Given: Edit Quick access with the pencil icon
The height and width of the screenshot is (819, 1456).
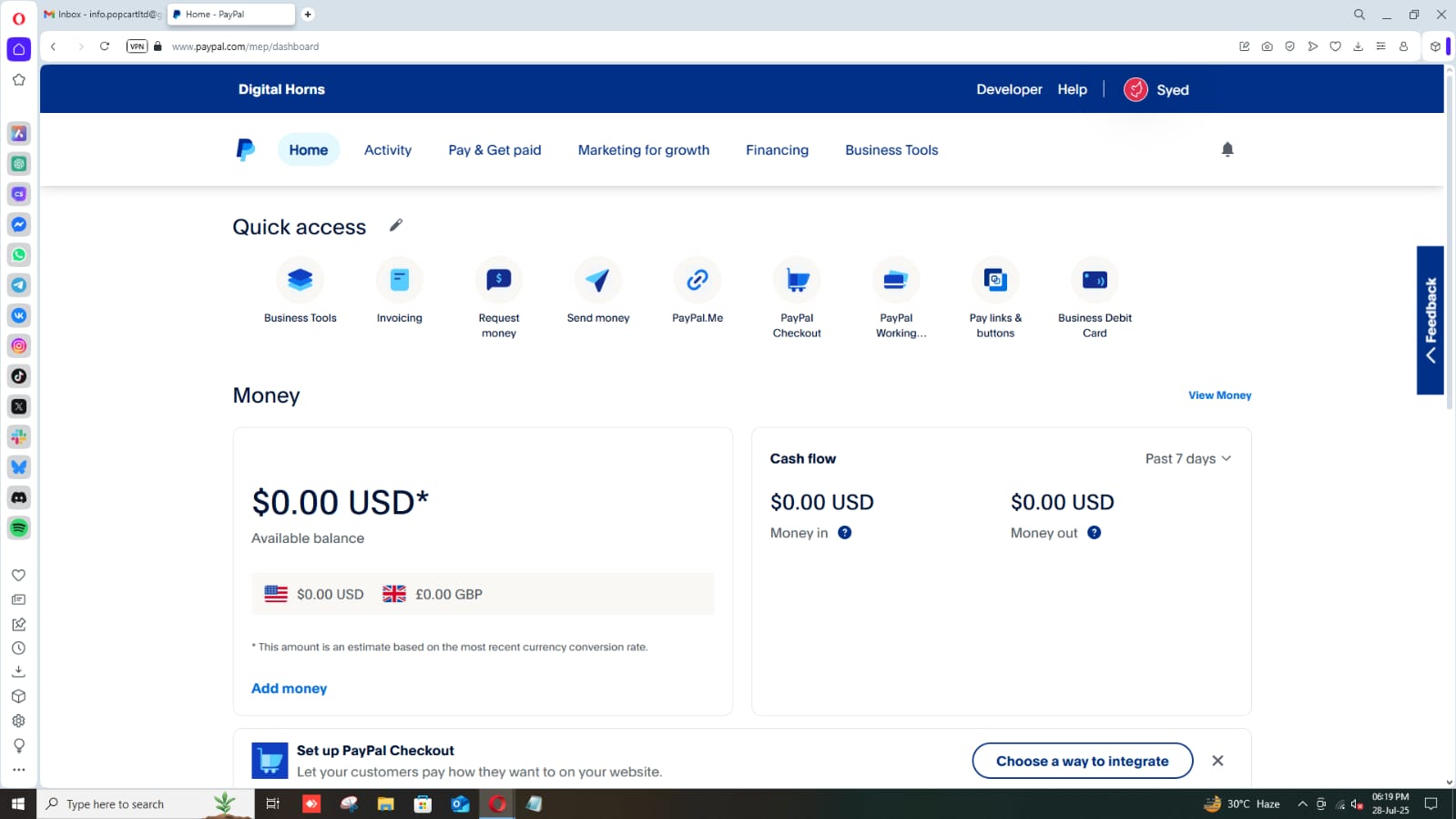Looking at the screenshot, I should (x=395, y=225).
